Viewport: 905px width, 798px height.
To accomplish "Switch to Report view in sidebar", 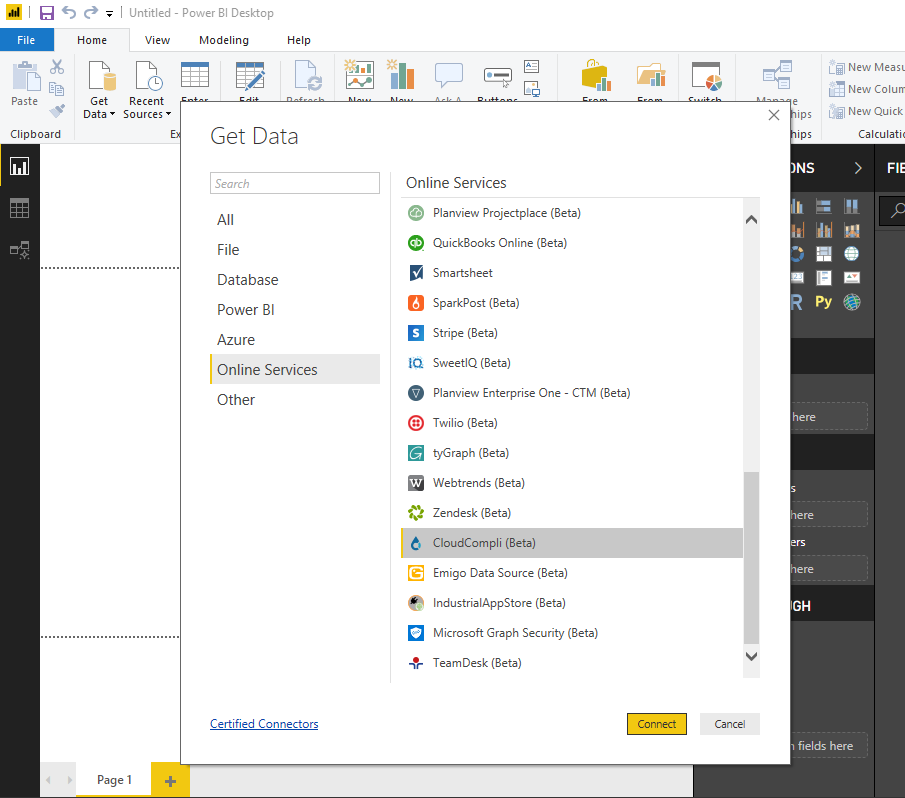I will (x=20, y=167).
